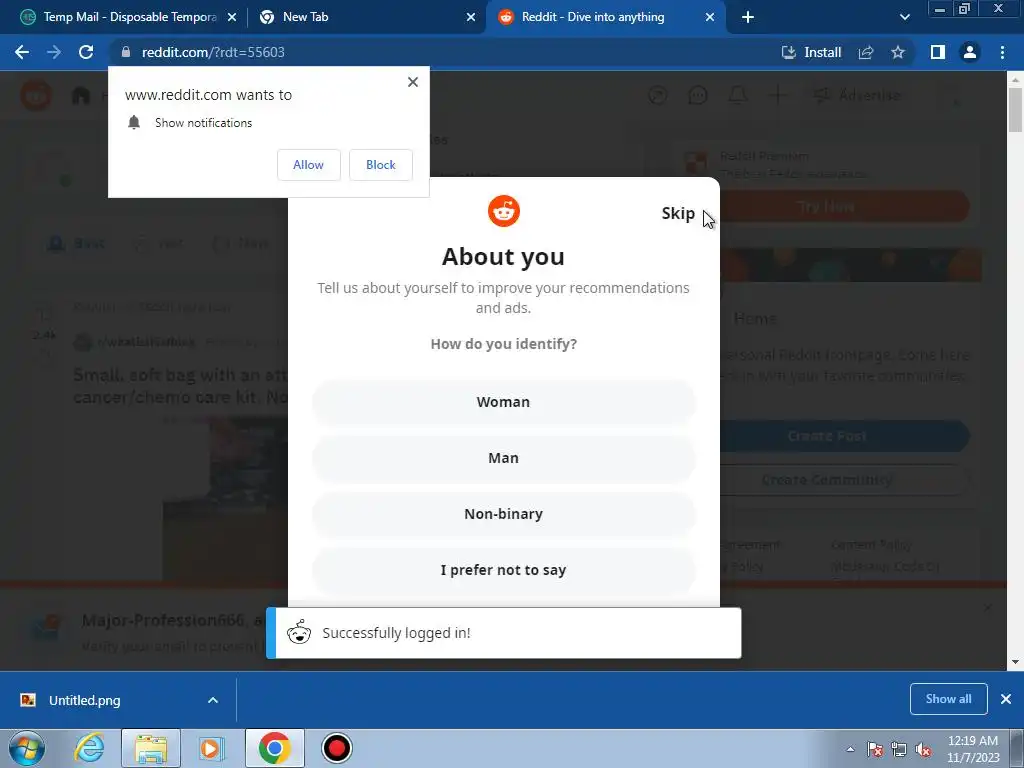Click the Advertise button in header

click(857, 96)
